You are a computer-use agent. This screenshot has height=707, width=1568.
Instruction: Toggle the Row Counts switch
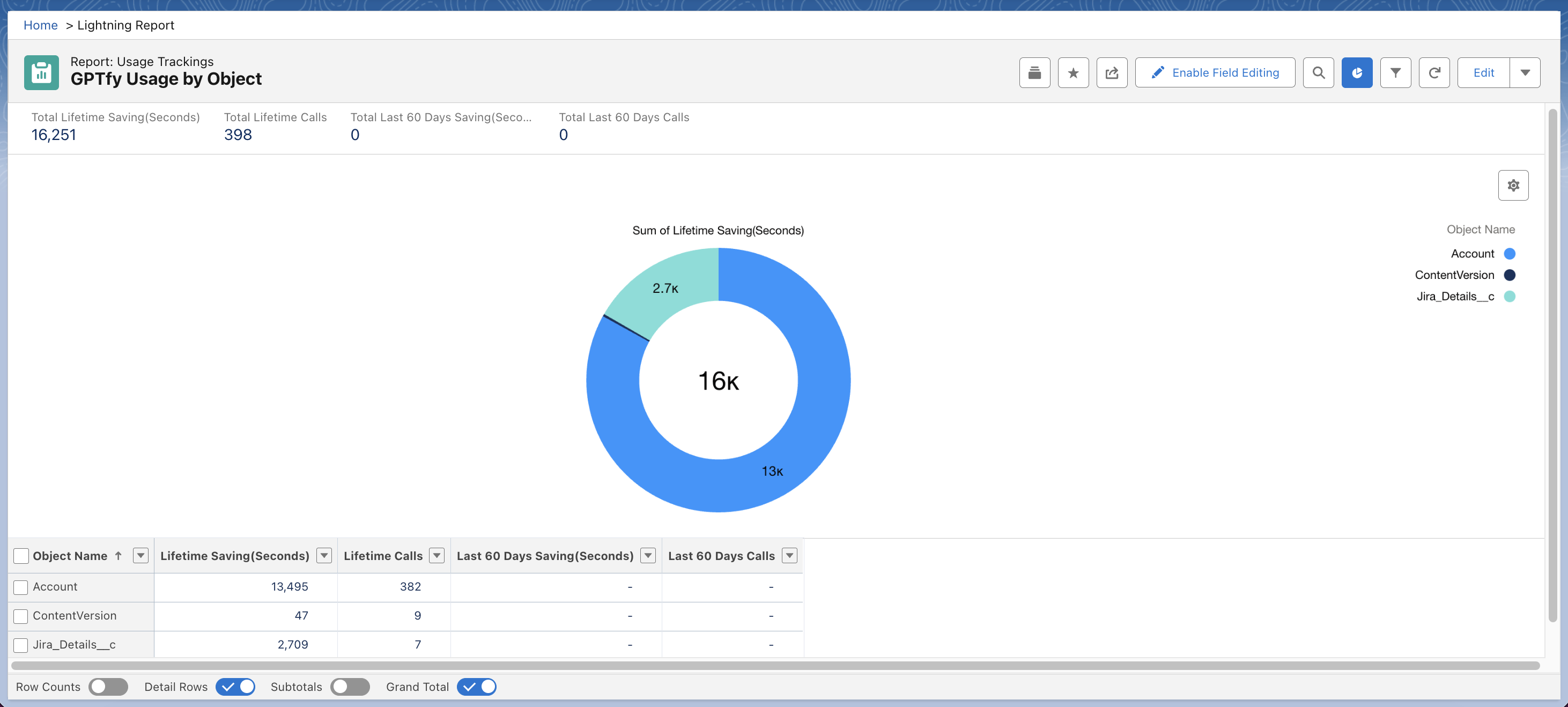(108, 687)
